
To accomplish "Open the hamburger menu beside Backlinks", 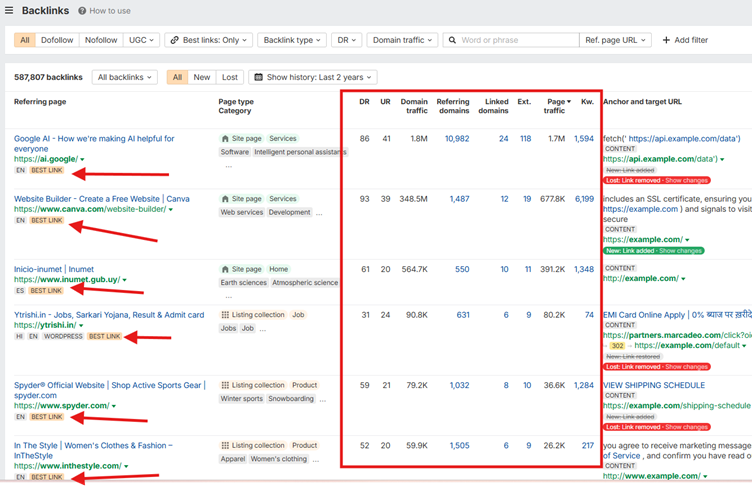I will pyautogui.click(x=9, y=10).
